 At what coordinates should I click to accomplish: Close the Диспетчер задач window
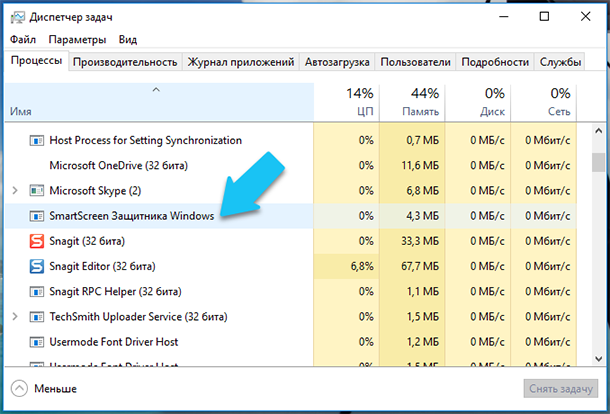pos(585,17)
